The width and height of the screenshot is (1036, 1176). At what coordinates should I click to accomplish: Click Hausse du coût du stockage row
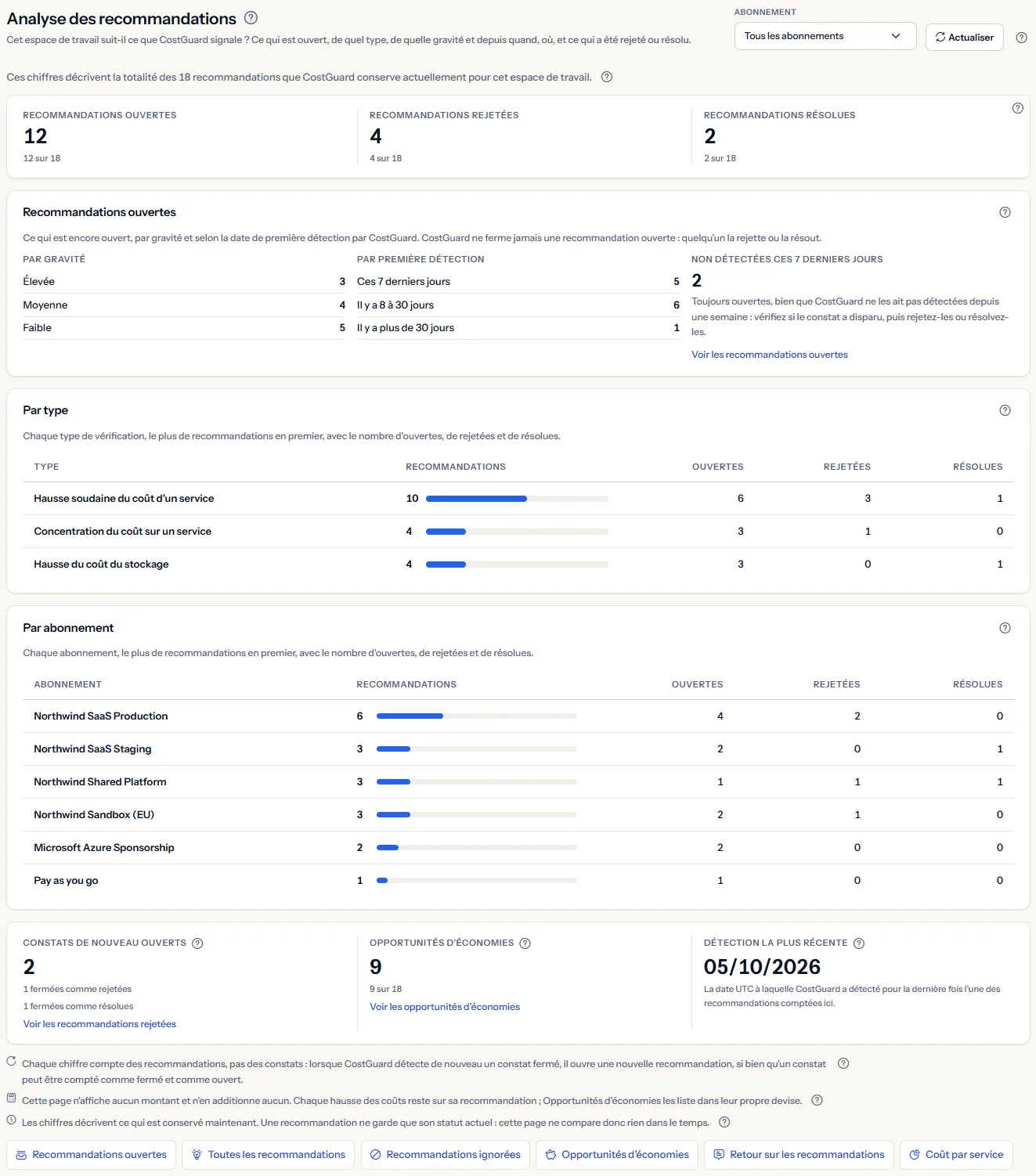[x=518, y=565]
